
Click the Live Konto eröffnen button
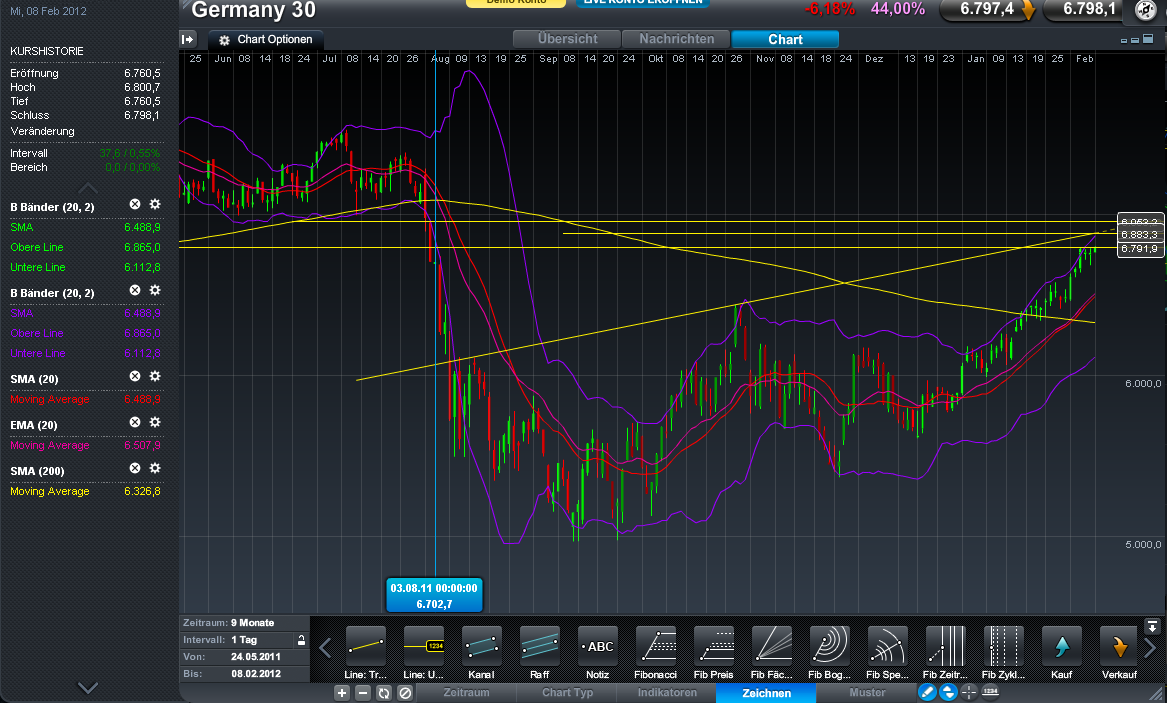click(x=643, y=3)
